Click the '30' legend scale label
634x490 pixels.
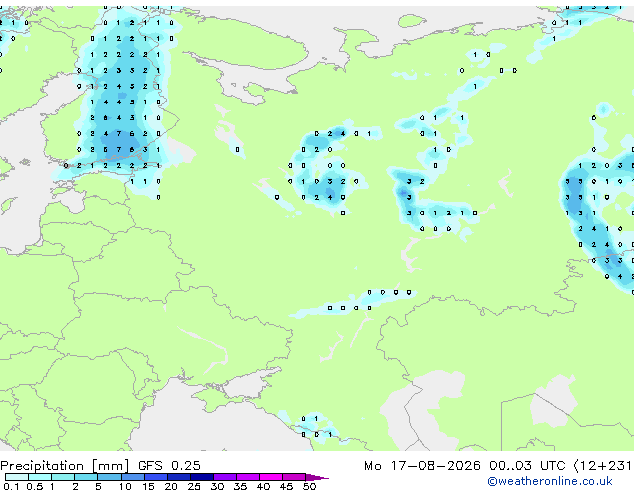pos(217,486)
